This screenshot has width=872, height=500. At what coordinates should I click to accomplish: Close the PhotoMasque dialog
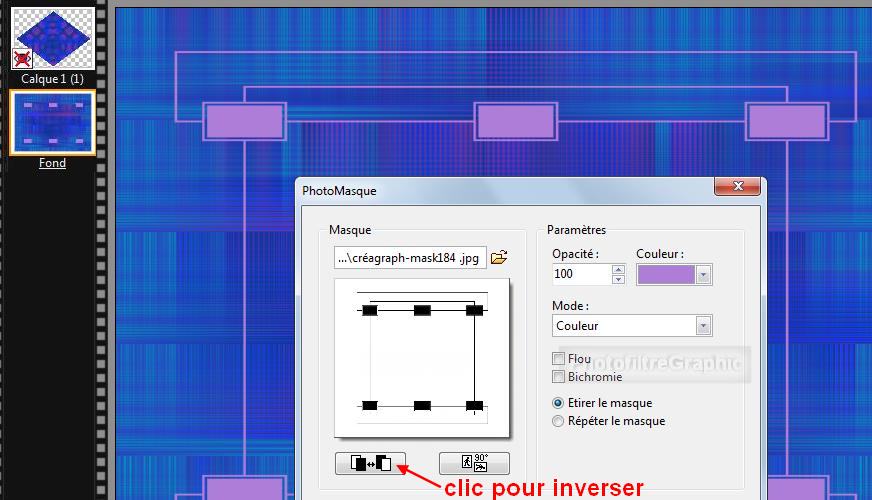coord(739,187)
